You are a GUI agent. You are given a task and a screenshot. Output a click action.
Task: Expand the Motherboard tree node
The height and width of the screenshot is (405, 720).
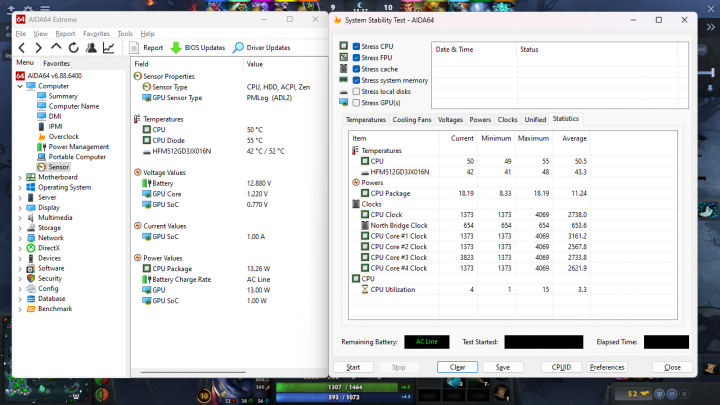(20, 177)
